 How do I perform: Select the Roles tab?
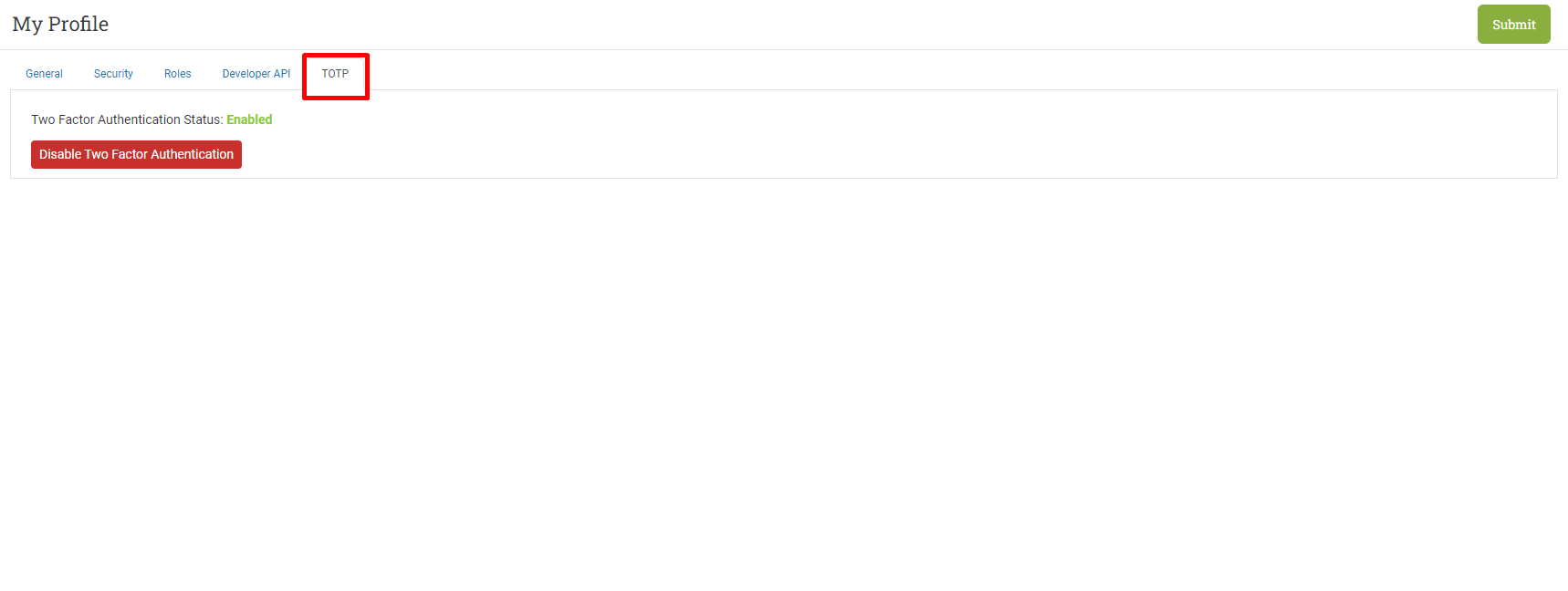point(177,74)
